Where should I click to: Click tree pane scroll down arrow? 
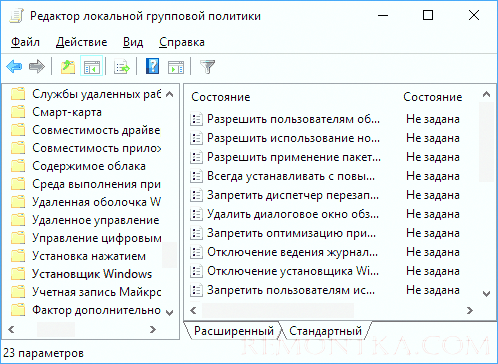pyautogui.click(x=170, y=313)
